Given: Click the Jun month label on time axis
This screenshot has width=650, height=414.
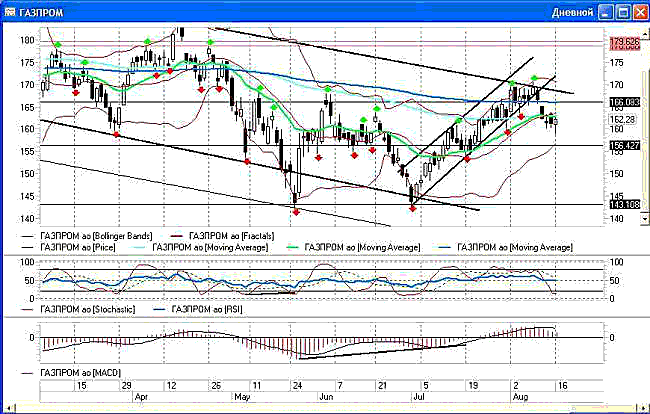Looking at the screenshot, I should click(x=326, y=397).
